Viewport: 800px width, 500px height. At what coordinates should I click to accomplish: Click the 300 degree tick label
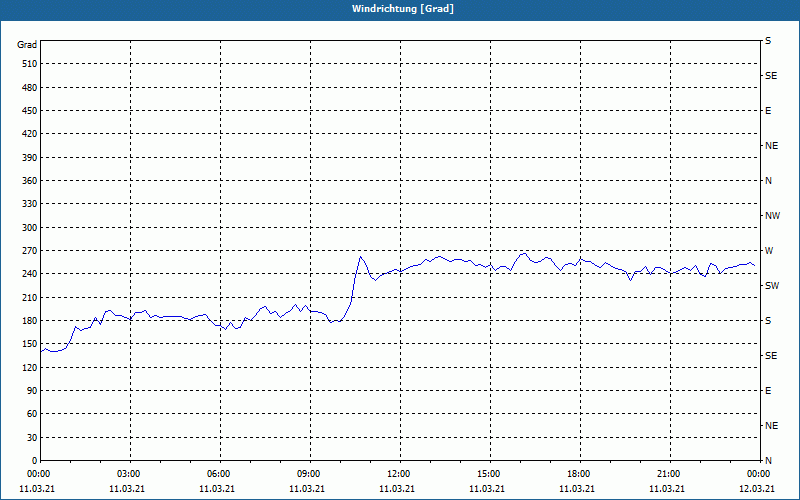30,228
